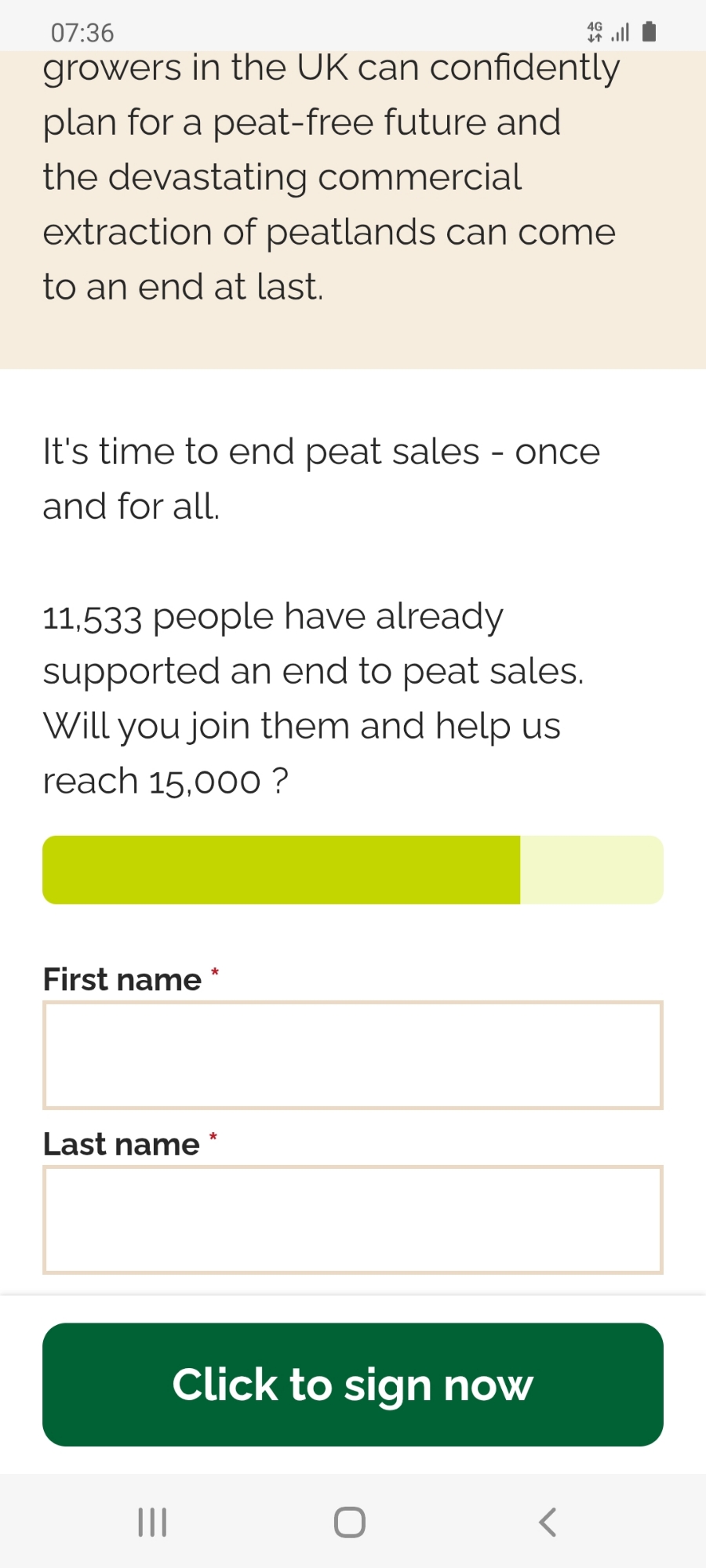This screenshot has height=1568, width=706.
Task: Tap the Android home button icon
Action: click(x=350, y=1522)
